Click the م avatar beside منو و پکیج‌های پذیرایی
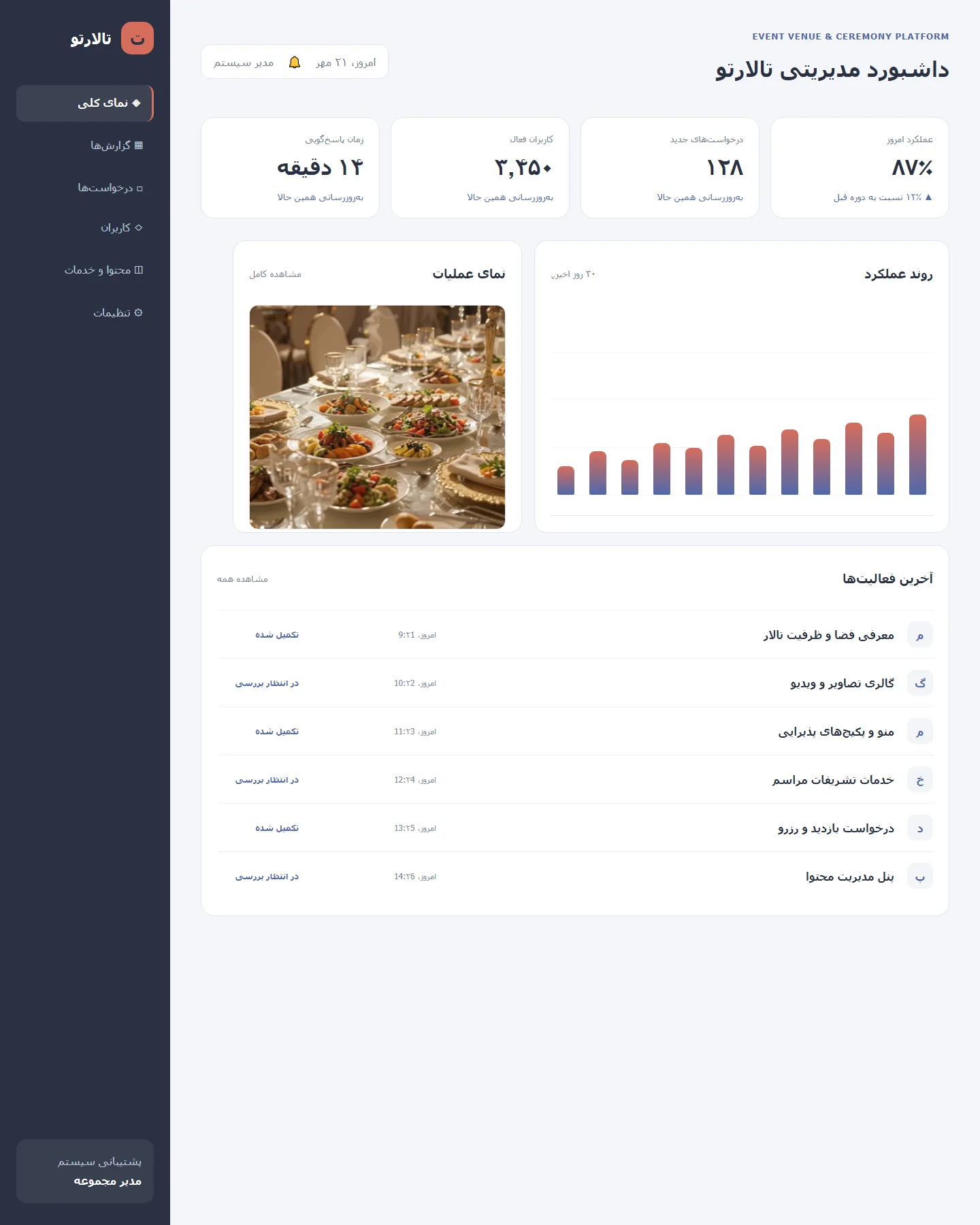This screenshot has width=980, height=1225. (x=920, y=732)
